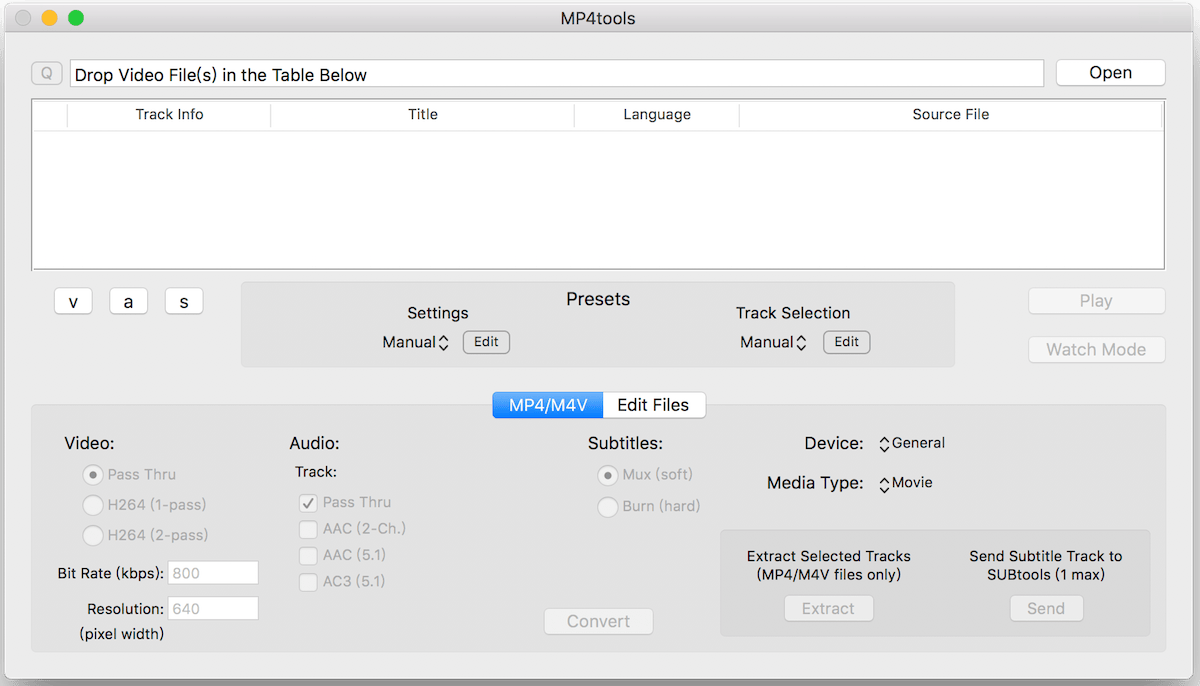This screenshot has height=686, width=1200.
Task: Click the drop video file path field
Action: pyautogui.click(x=556, y=74)
